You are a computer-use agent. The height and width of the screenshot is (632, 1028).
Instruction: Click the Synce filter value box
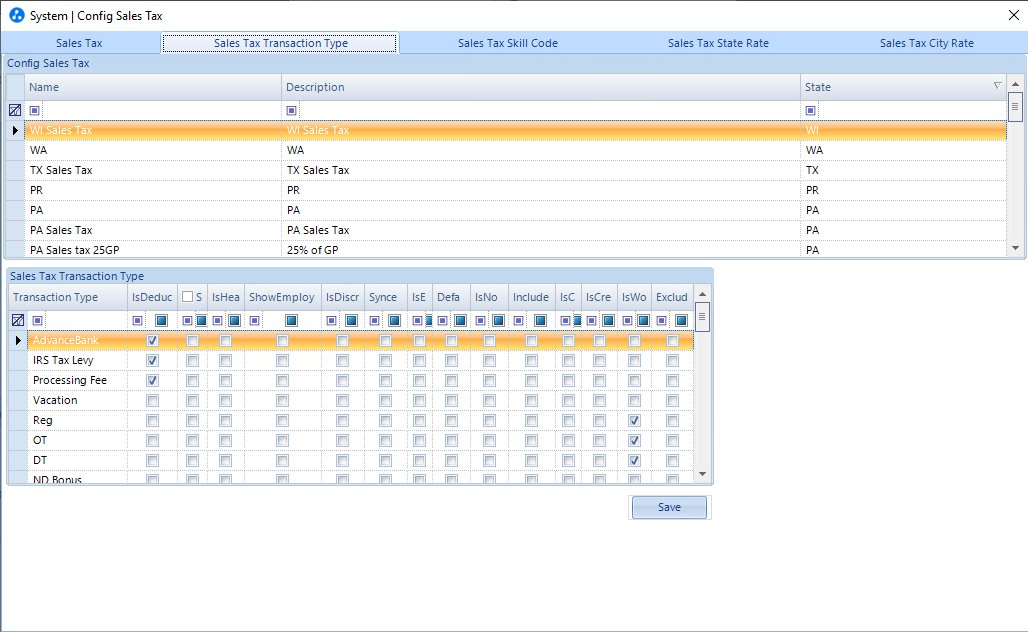(x=394, y=320)
